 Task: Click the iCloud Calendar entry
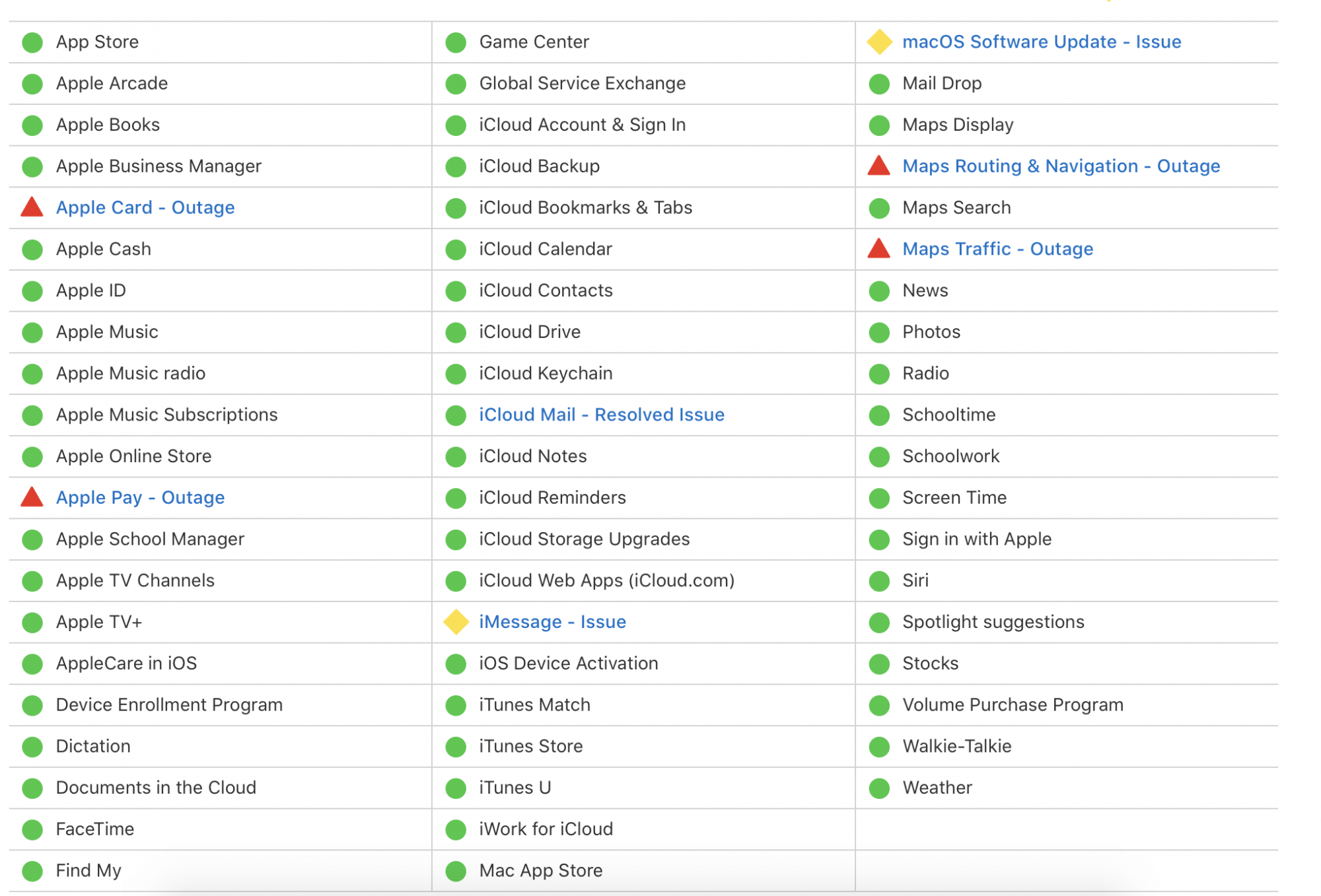click(546, 249)
